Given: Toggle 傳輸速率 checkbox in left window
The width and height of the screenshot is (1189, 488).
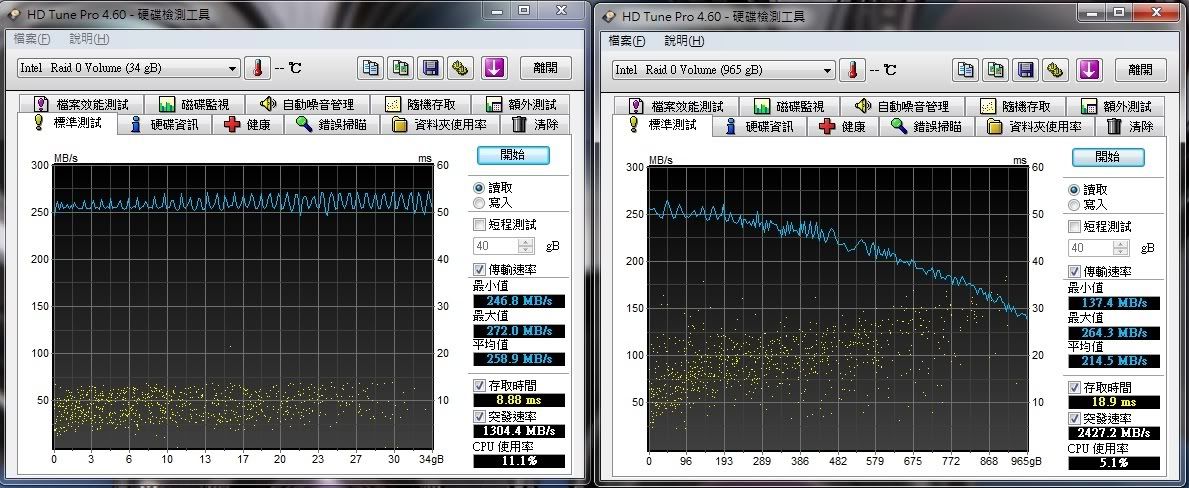Looking at the screenshot, I should tap(478, 270).
